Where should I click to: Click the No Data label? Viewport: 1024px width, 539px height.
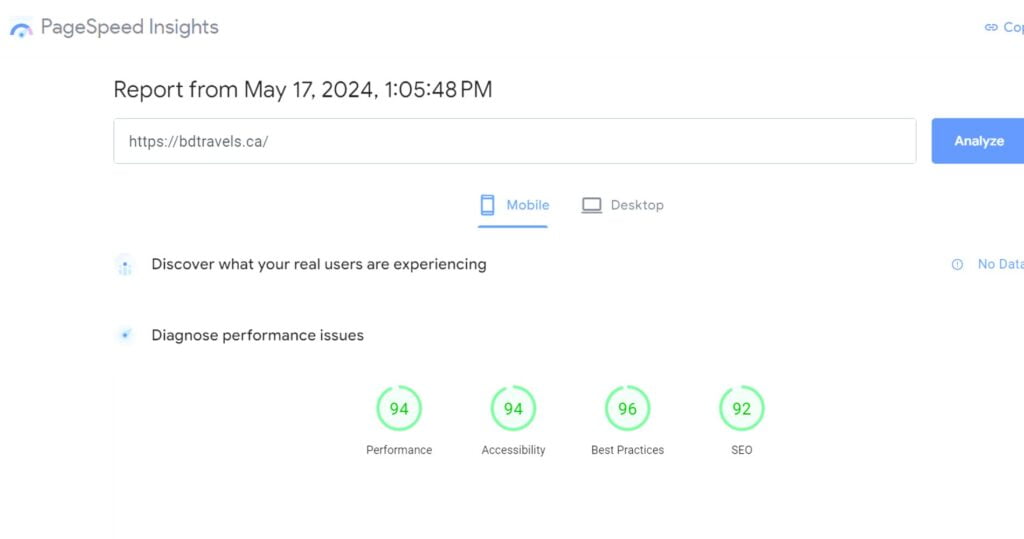pos(1000,264)
